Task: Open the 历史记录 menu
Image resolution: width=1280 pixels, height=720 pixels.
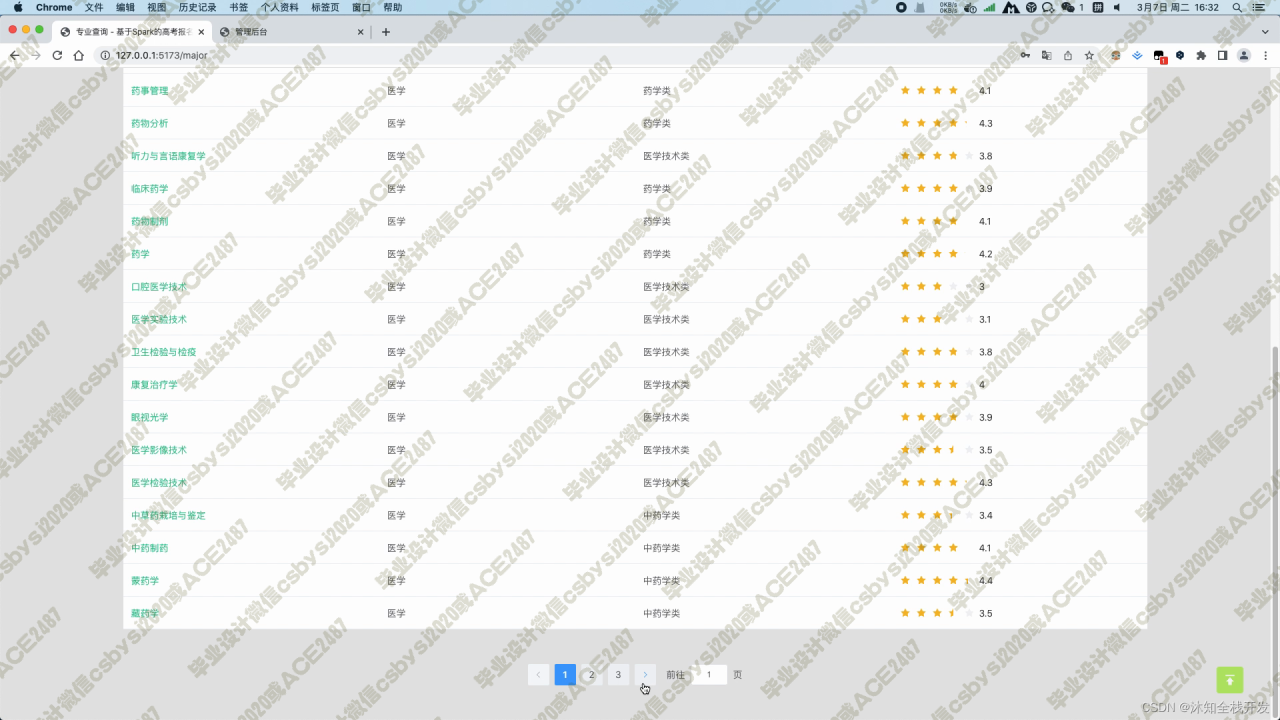Action: (x=198, y=7)
